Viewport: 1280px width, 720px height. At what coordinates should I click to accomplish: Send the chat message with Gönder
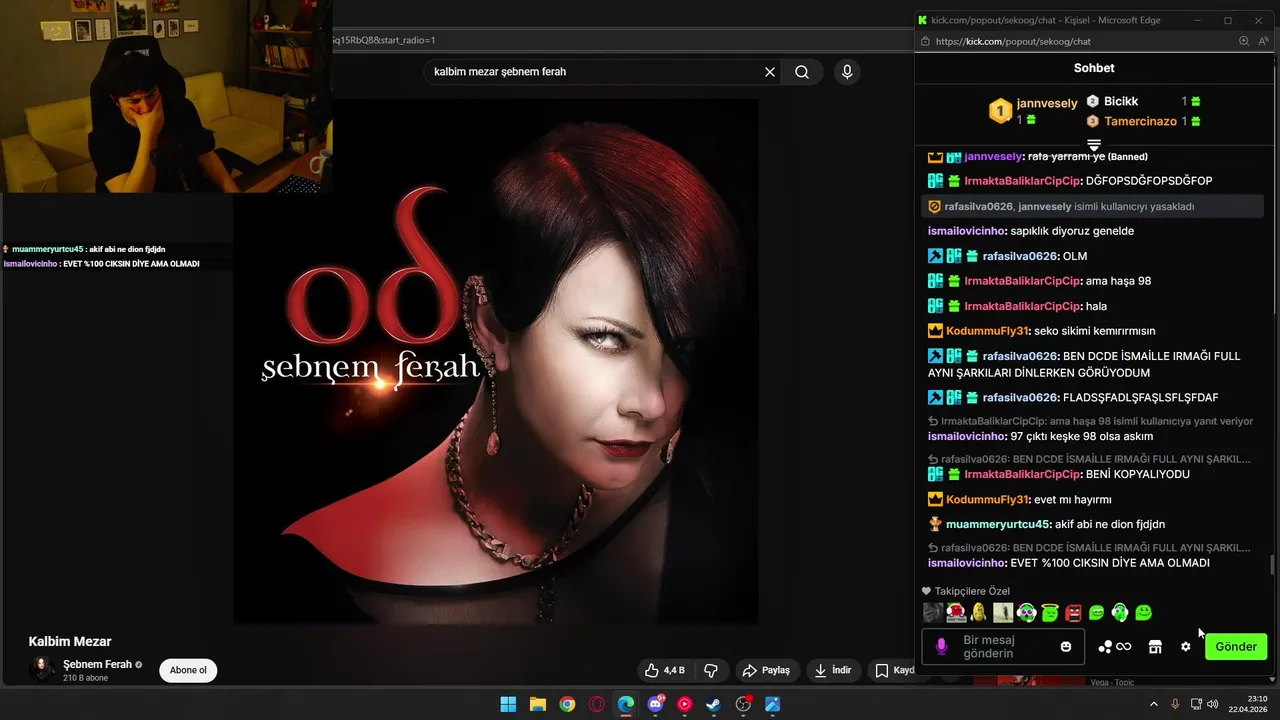pyautogui.click(x=1236, y=647)
